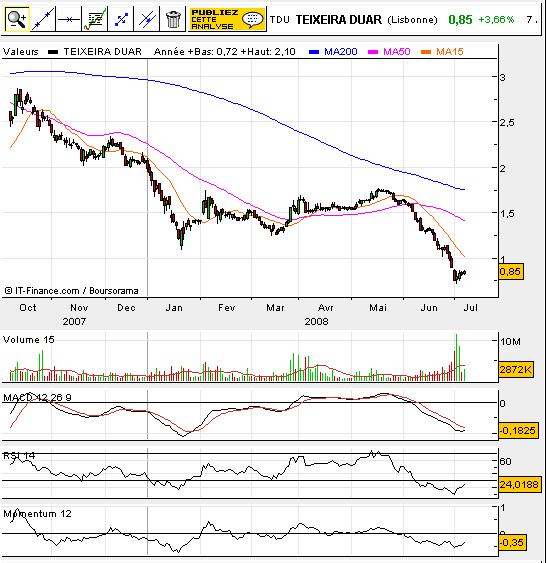
Task: Click the IT-Finance.com / Boursorama credit
Action: pyautogui.click(x=71, y=291)
